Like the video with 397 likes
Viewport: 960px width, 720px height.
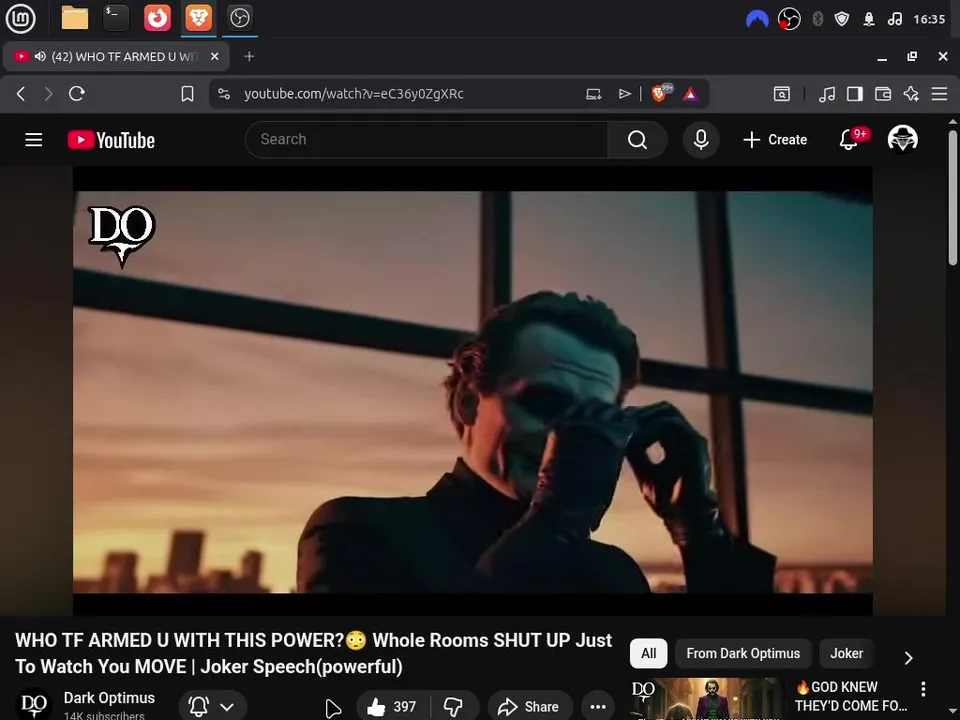coord(394,707)
